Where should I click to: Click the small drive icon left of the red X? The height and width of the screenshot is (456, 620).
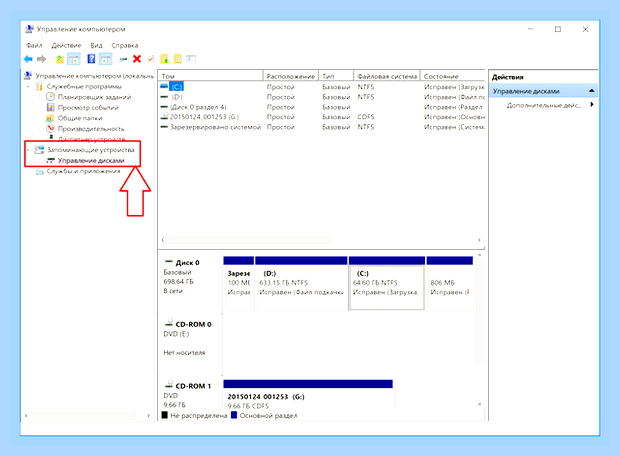(x=123, y=59)
